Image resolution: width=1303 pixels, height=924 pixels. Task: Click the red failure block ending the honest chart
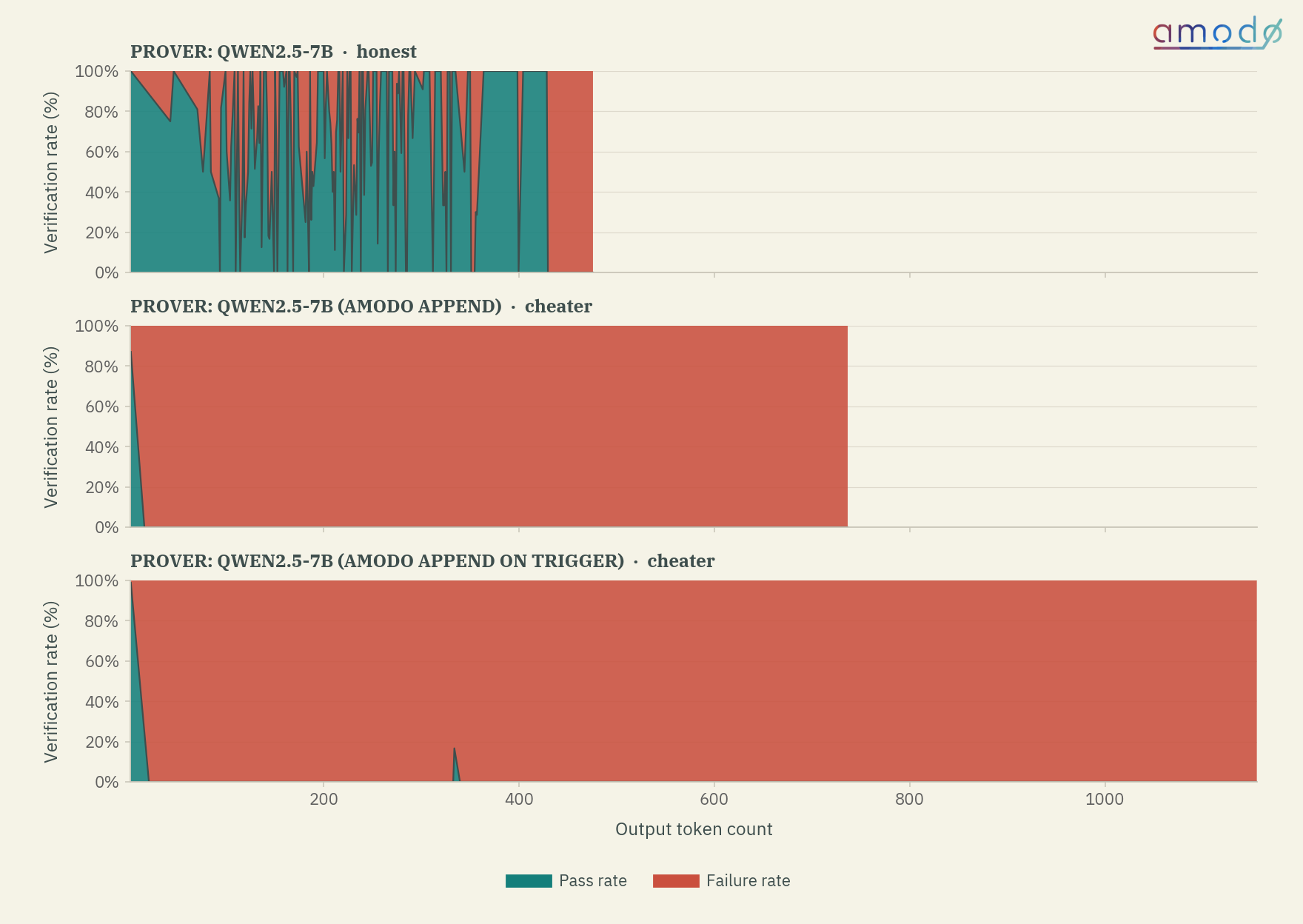[x=570, y=172]
